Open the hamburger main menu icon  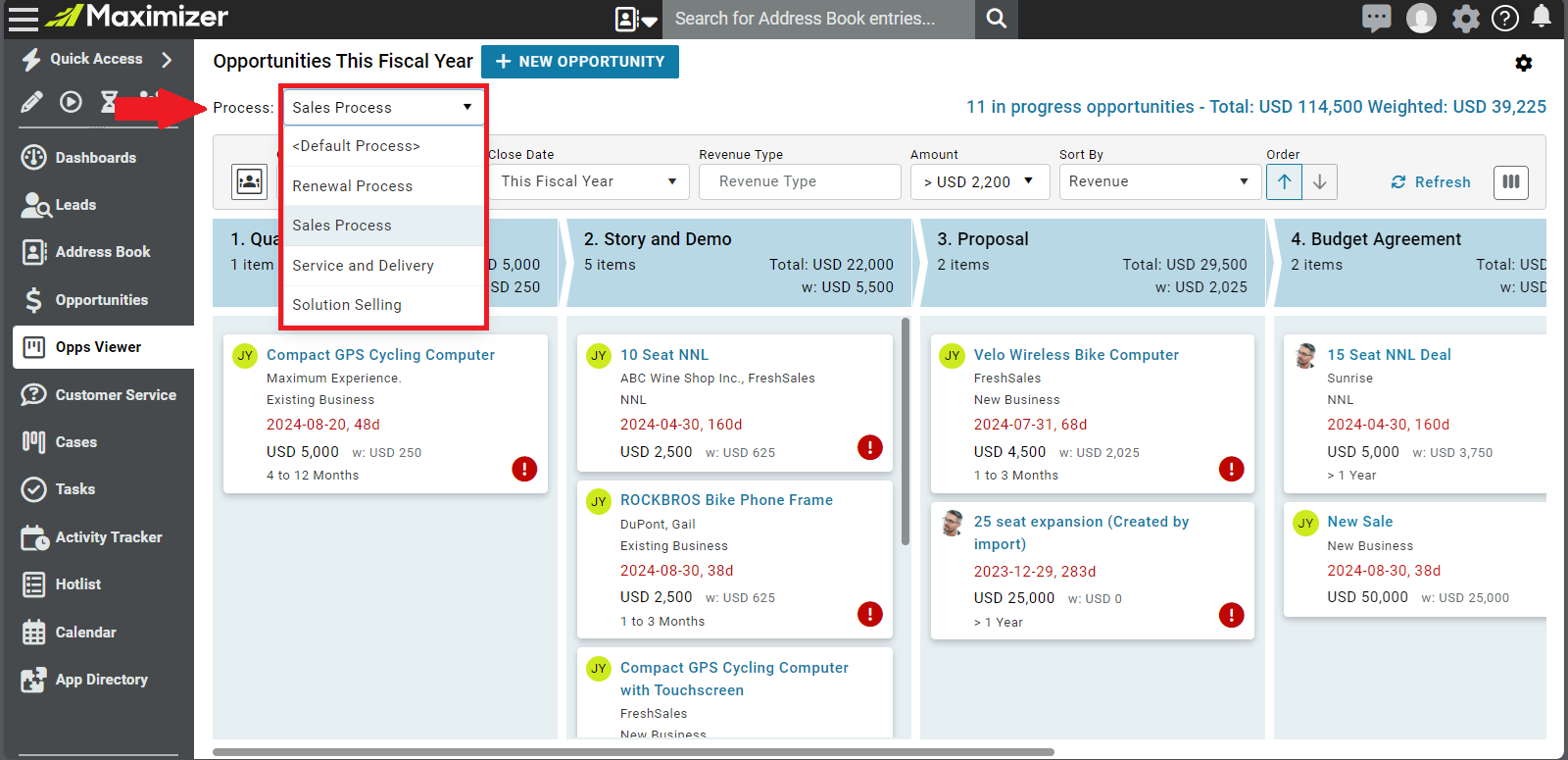tap(23, 18)
